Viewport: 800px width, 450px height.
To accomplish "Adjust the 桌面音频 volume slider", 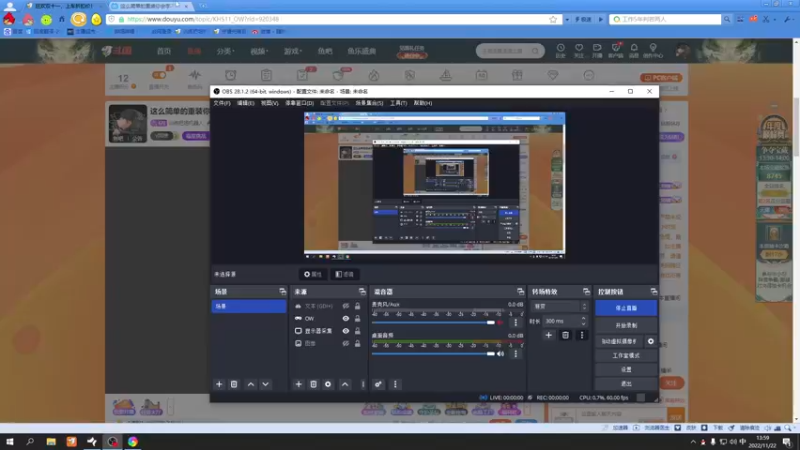I will click(433, 354).
